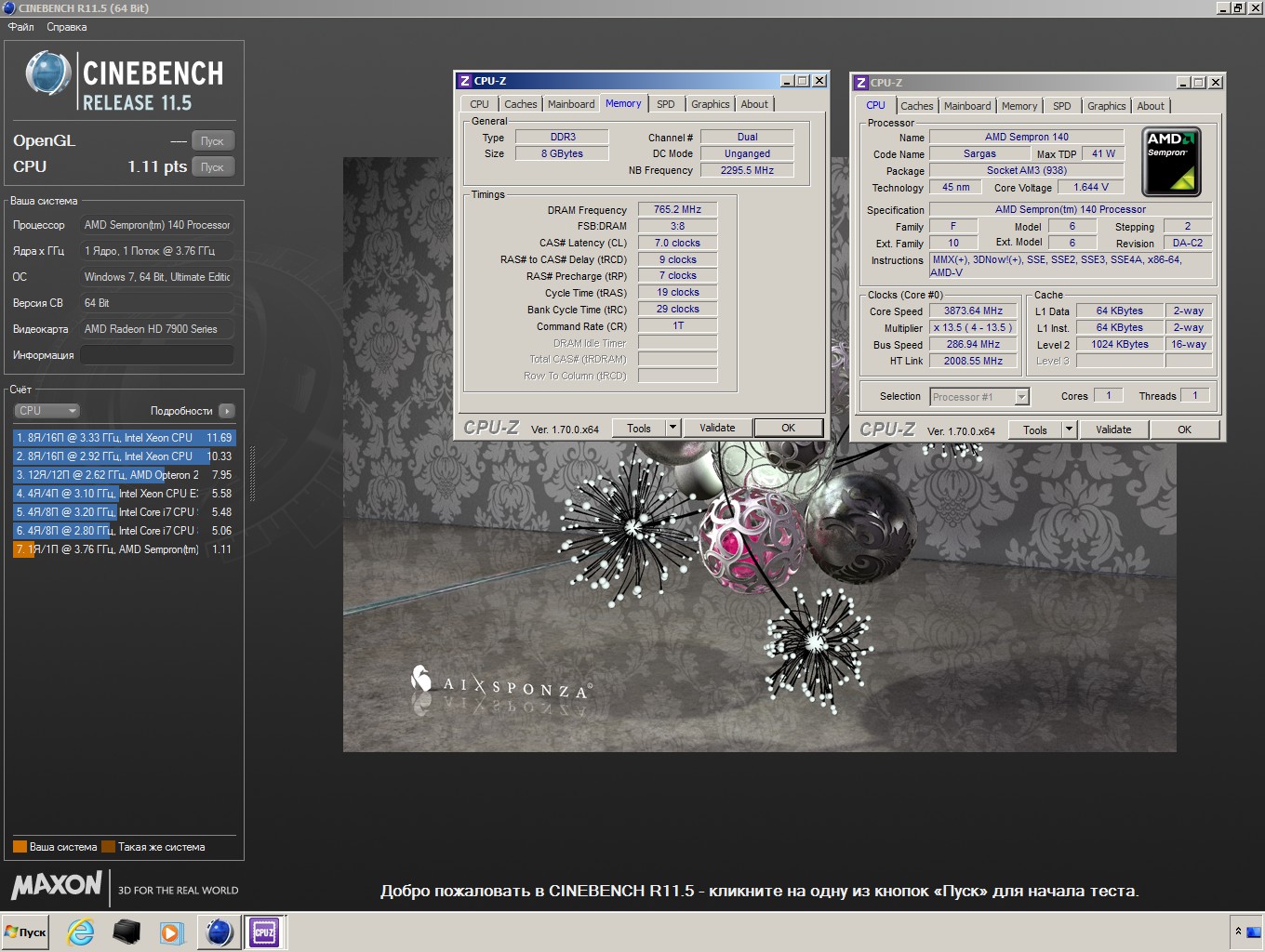This screenshot has width=1265, height=952.
Task: Open the CPU ranking type dropdown
Action: pos(47,411)
